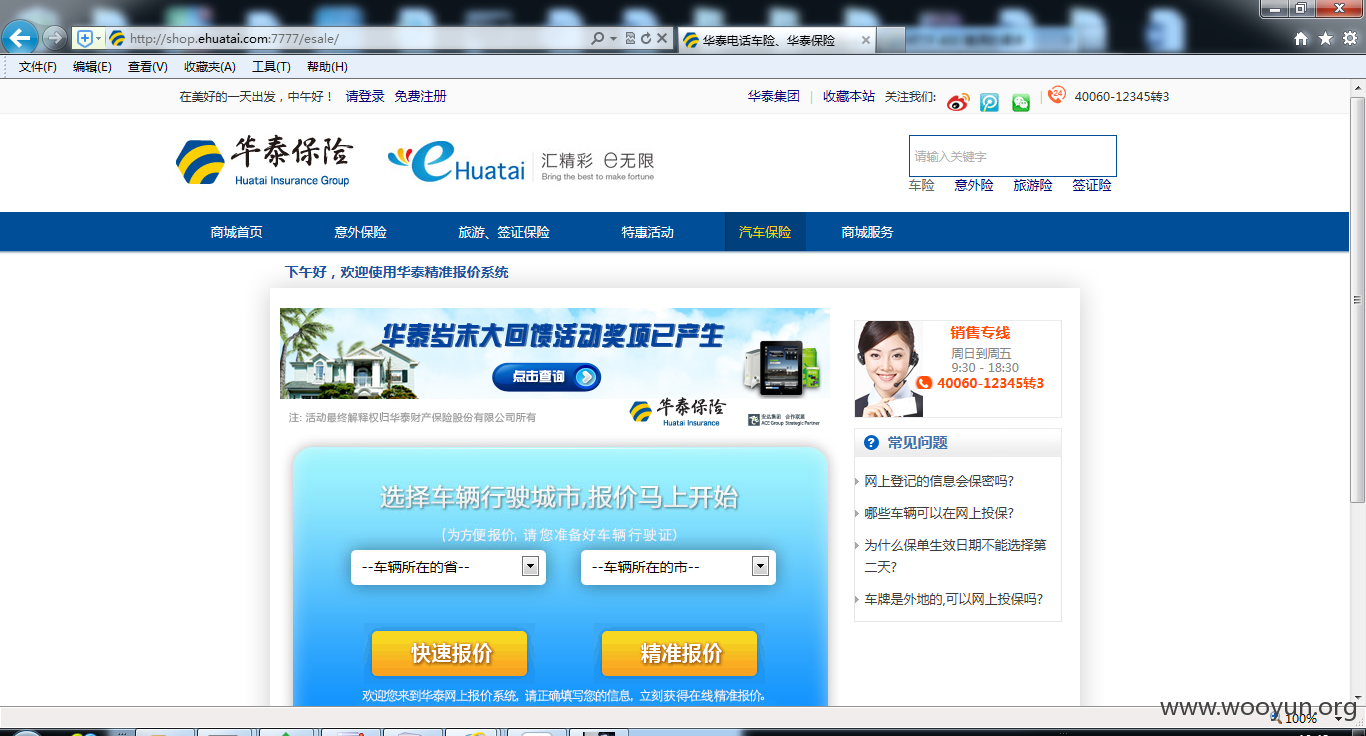Click the 点击查询 banner button

(x=546, y=377)
